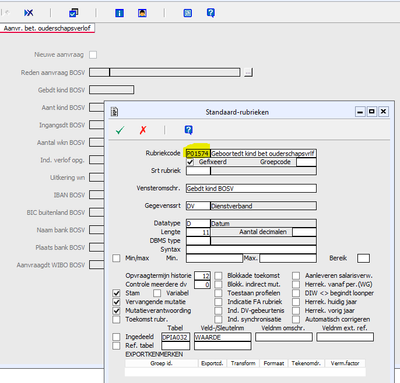The width and height of the screenshot is (400, 383).
Task: Tick Blokk. indirect mut. checkbox
Action: [218, 284]
